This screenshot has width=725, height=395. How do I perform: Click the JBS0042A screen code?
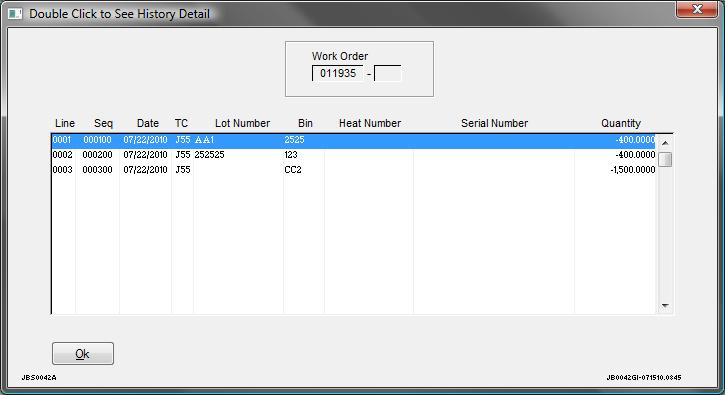coord(39,377)
